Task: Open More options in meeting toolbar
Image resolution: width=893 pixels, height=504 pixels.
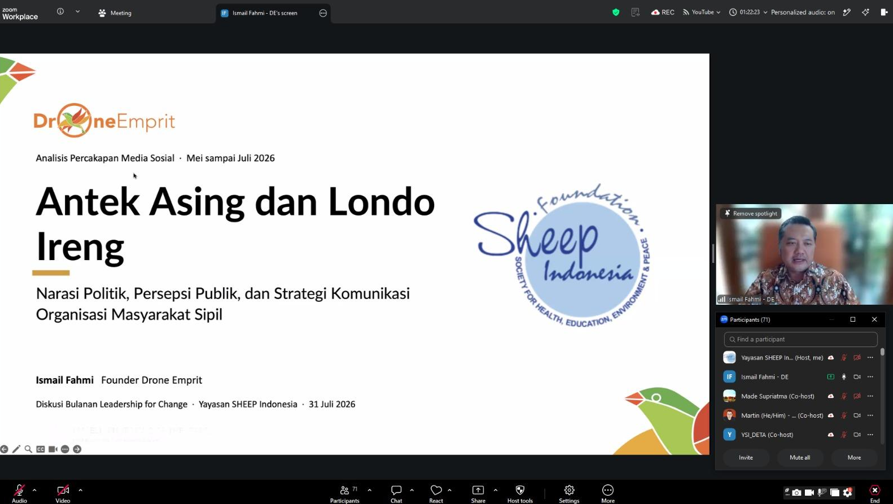Action: [x=608, y=493]
